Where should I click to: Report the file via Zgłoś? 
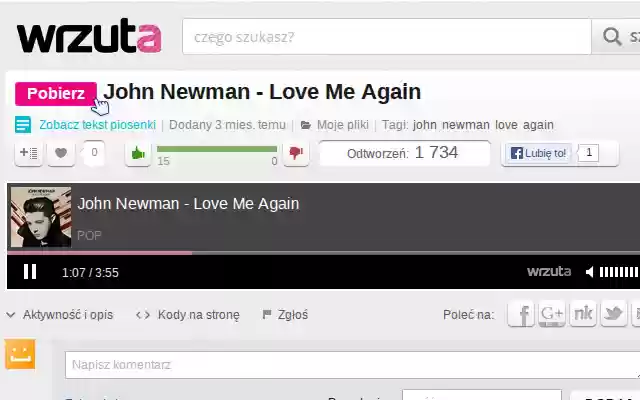tap(285, 315)
